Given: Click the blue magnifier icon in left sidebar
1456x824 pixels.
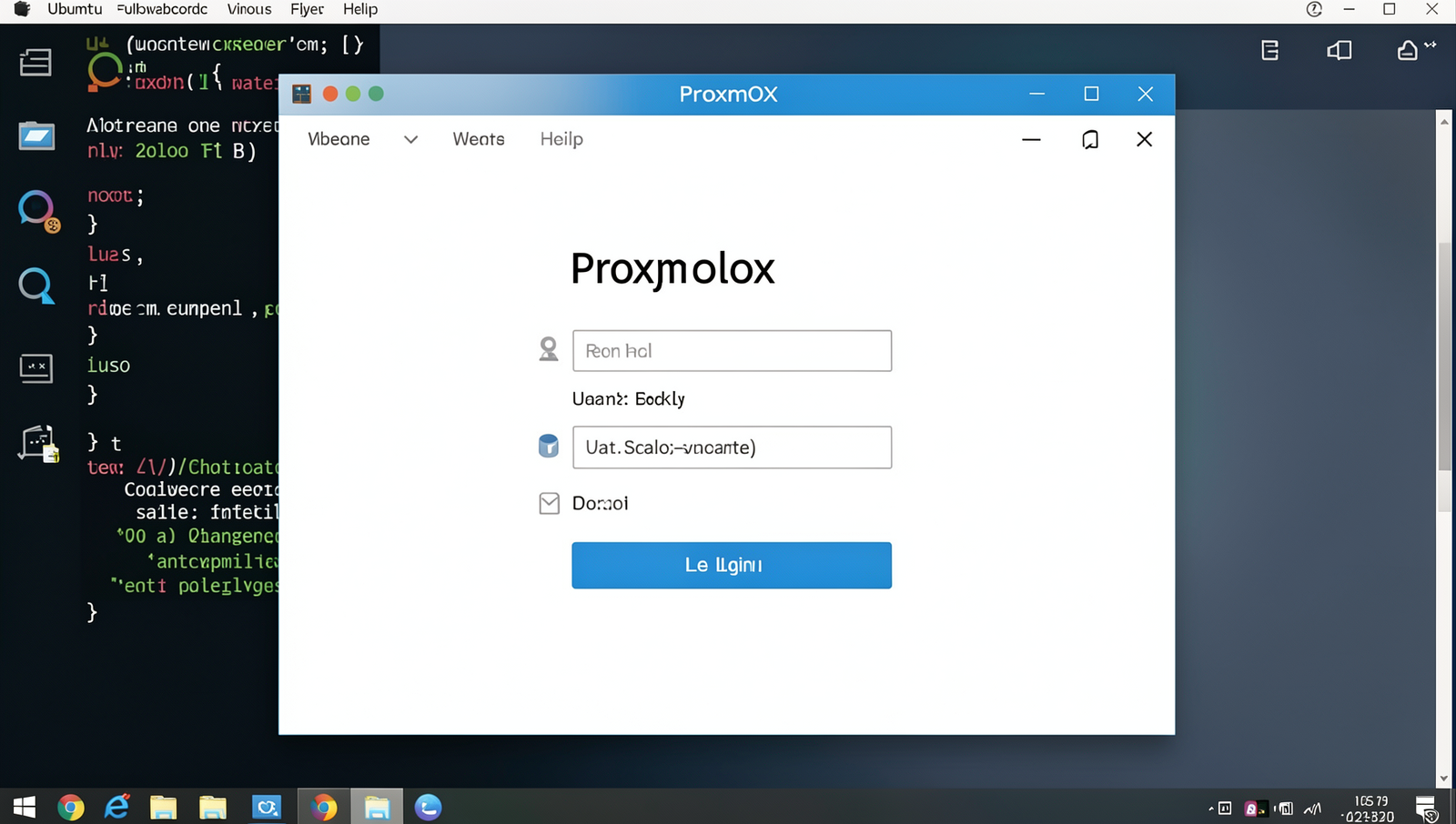Looking at the screenshot, I should [36, 286].
